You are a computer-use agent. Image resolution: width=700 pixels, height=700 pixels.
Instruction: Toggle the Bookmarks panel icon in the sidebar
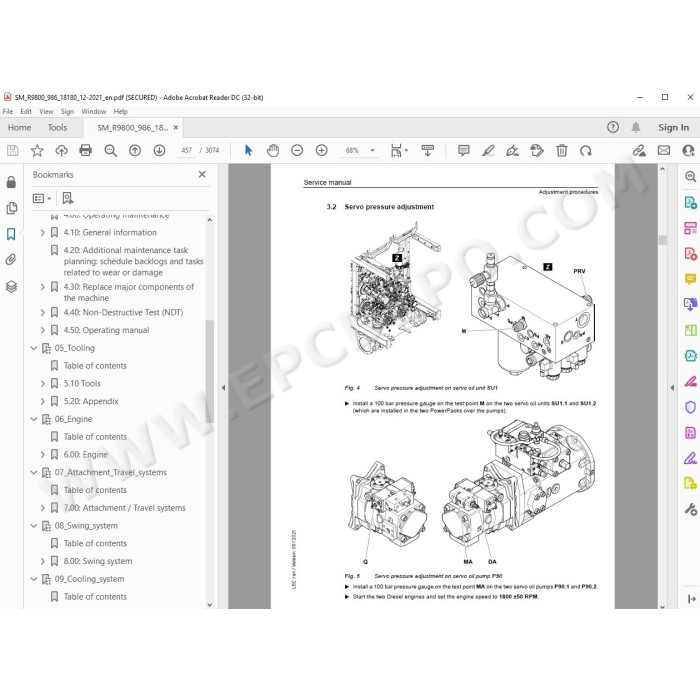click(11, 234)
